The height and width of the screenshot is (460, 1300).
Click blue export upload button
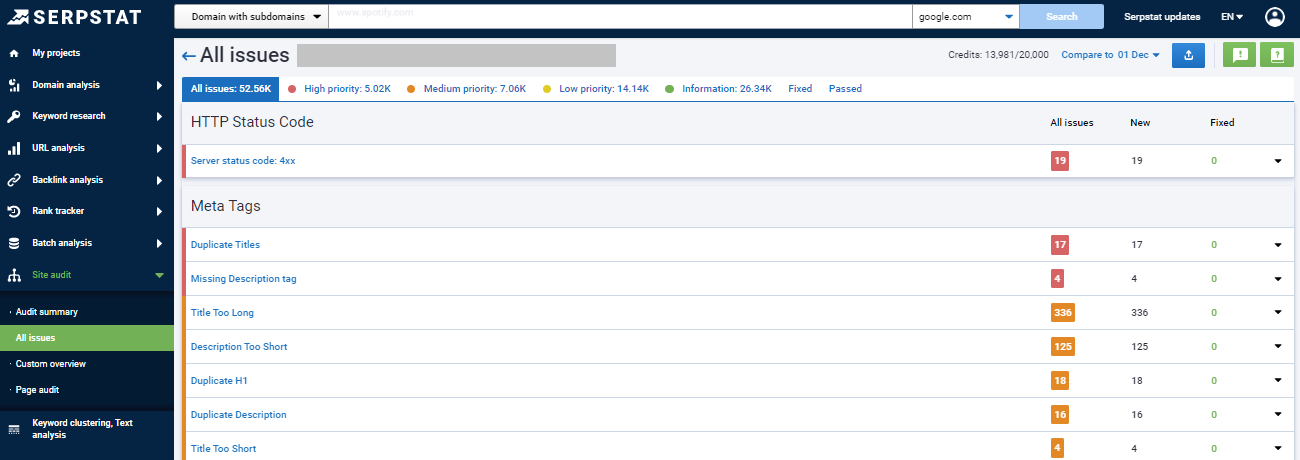(x=1188, y=55)
